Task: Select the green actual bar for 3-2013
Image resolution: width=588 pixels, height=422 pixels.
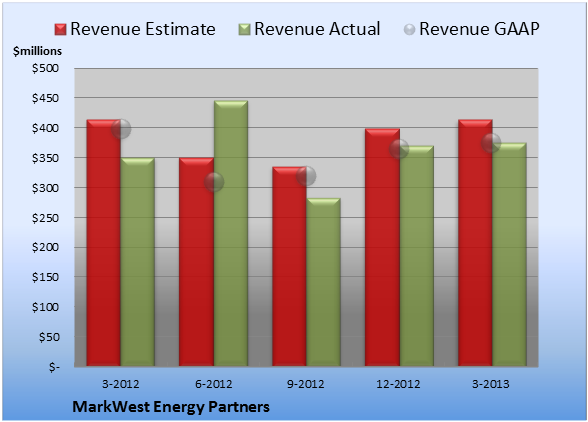Action: point(509,254)
